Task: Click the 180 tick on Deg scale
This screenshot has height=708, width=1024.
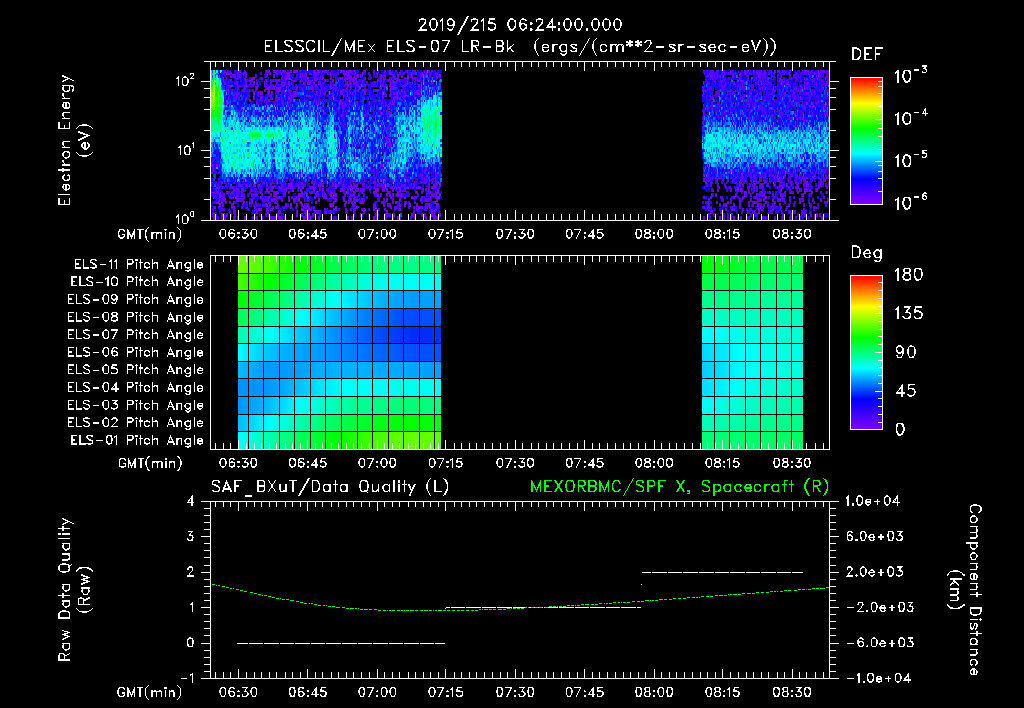Action: pos(908,275)
